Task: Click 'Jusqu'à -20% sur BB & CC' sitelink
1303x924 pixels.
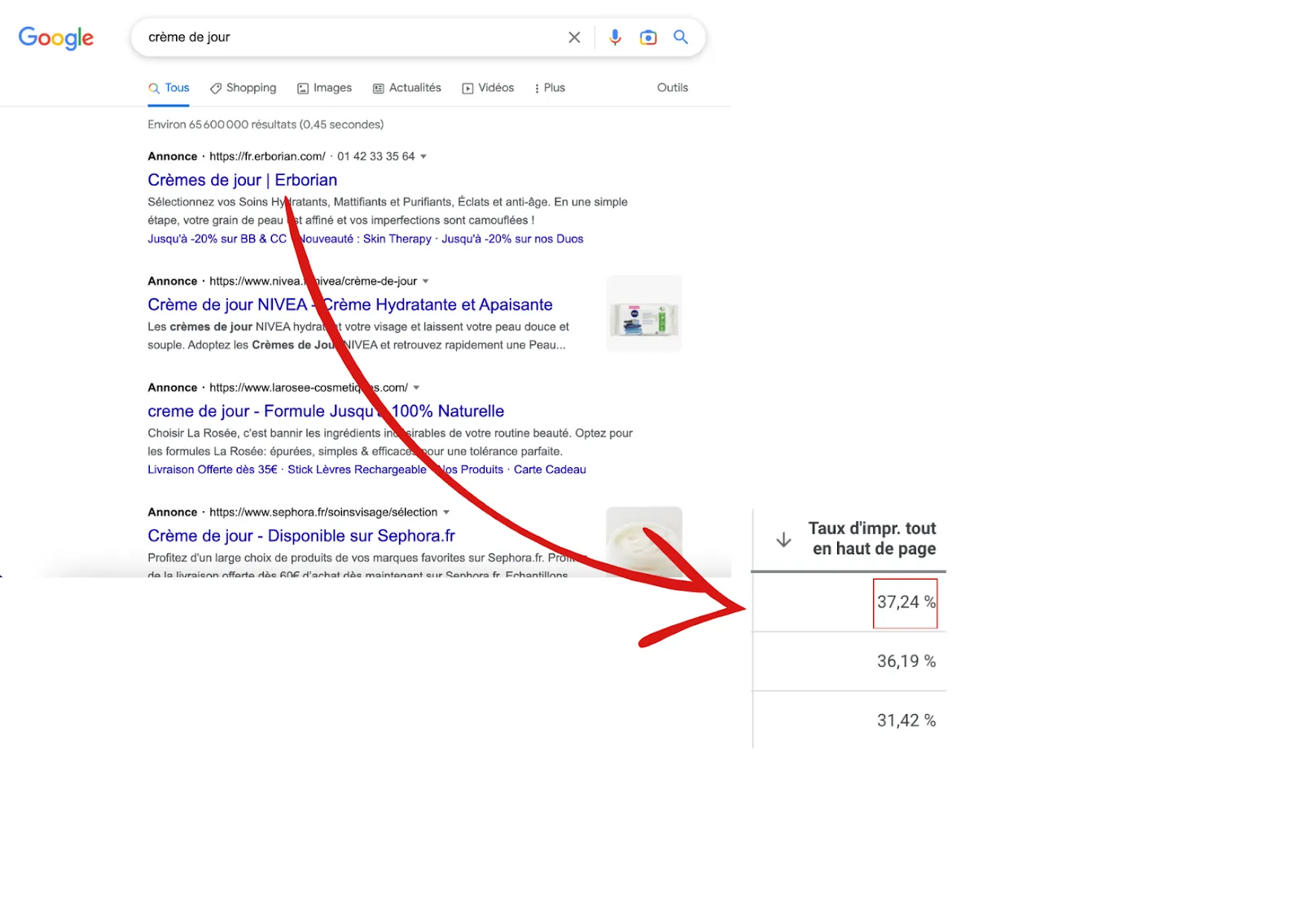Action: pos(217,239)
